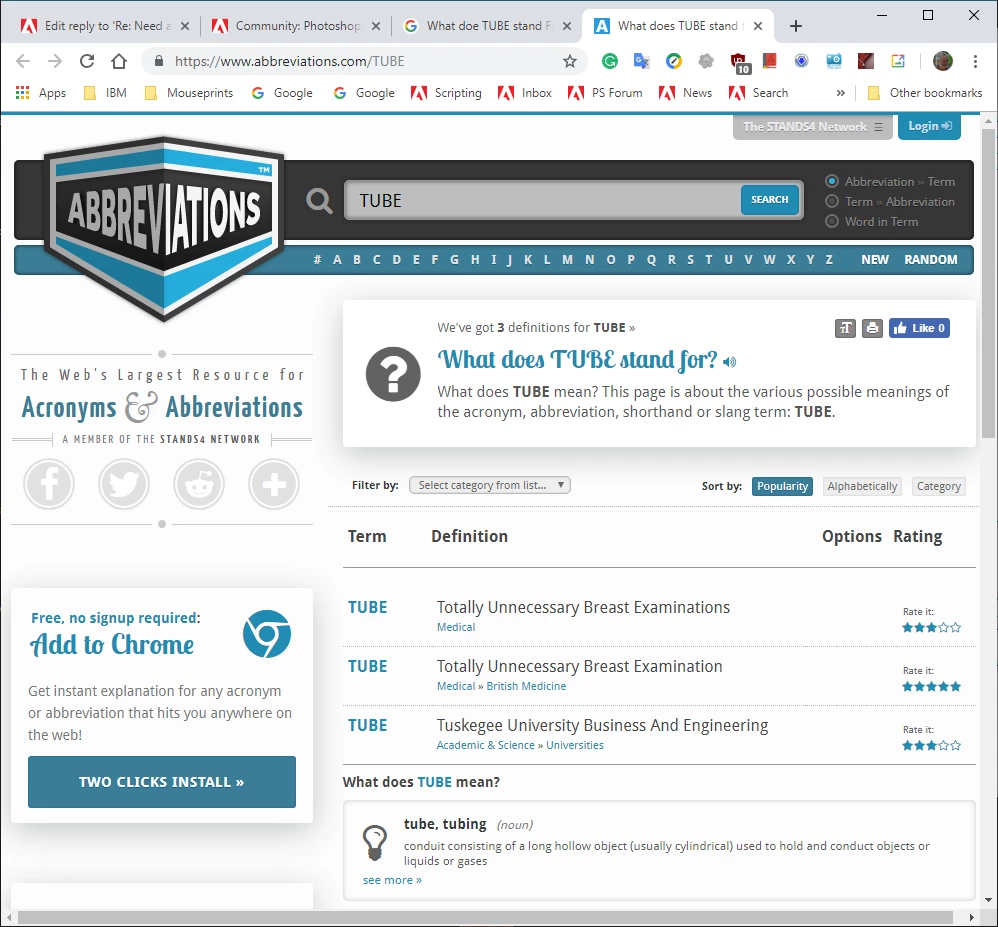This screenshot has height=927, width=998.
Task: Sort results Alphabetically
Action: coord(862,486)
